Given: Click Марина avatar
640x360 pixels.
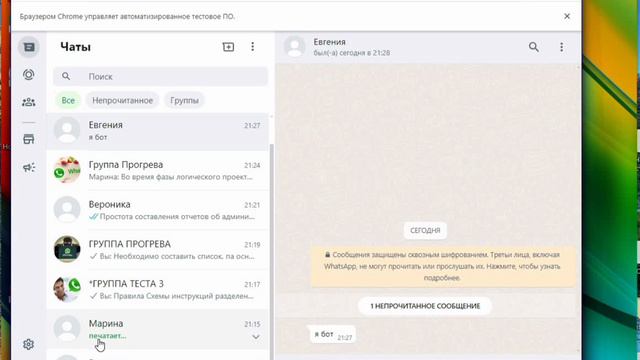Looking at the screenshot, I should 67,328.
